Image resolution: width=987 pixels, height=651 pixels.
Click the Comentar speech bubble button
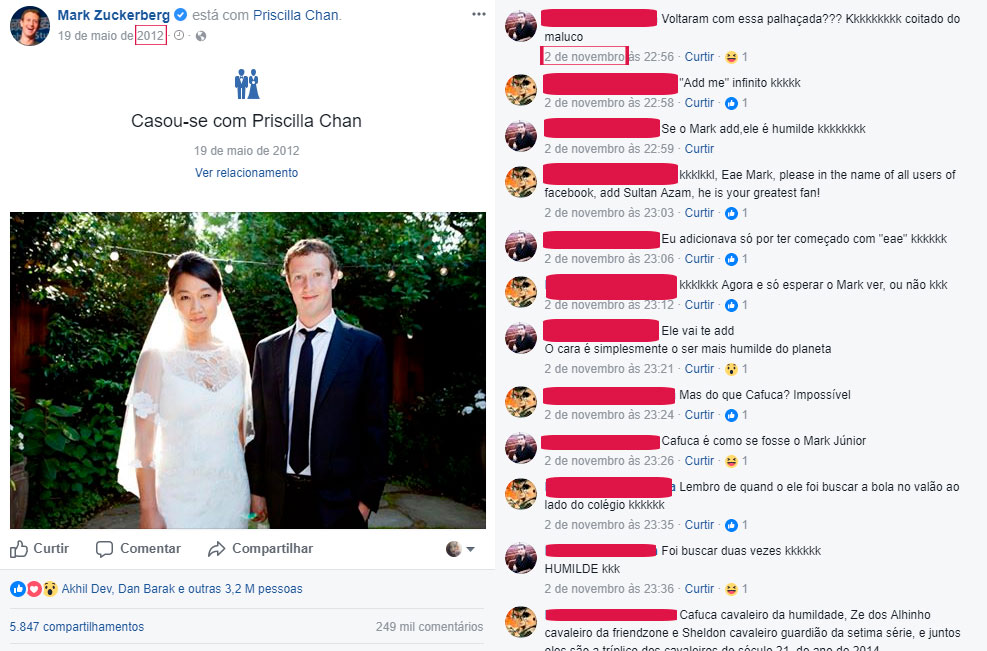(138, 549)
